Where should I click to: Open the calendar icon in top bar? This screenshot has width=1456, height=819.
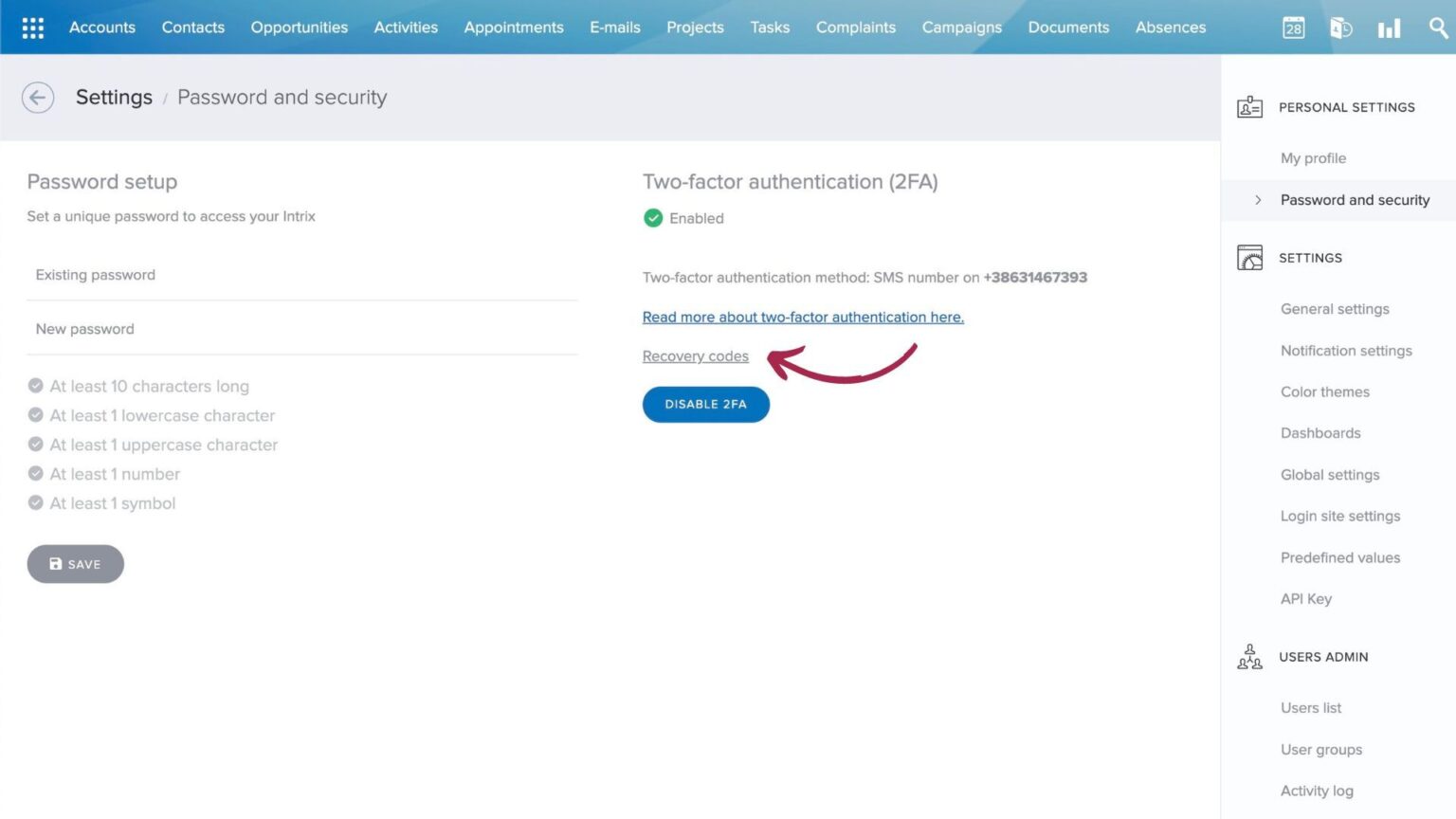1293,28
